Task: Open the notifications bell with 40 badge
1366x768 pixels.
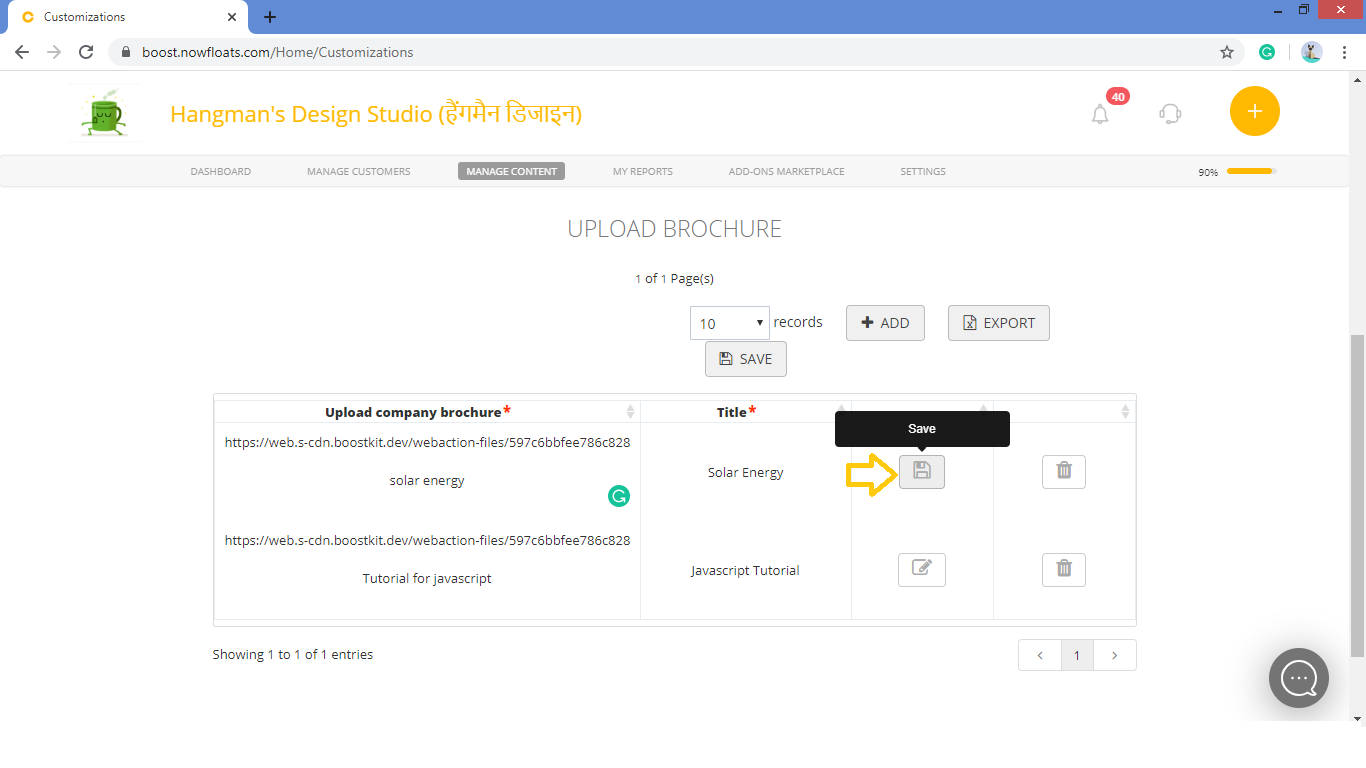Action: click(x=1101, y=113)
